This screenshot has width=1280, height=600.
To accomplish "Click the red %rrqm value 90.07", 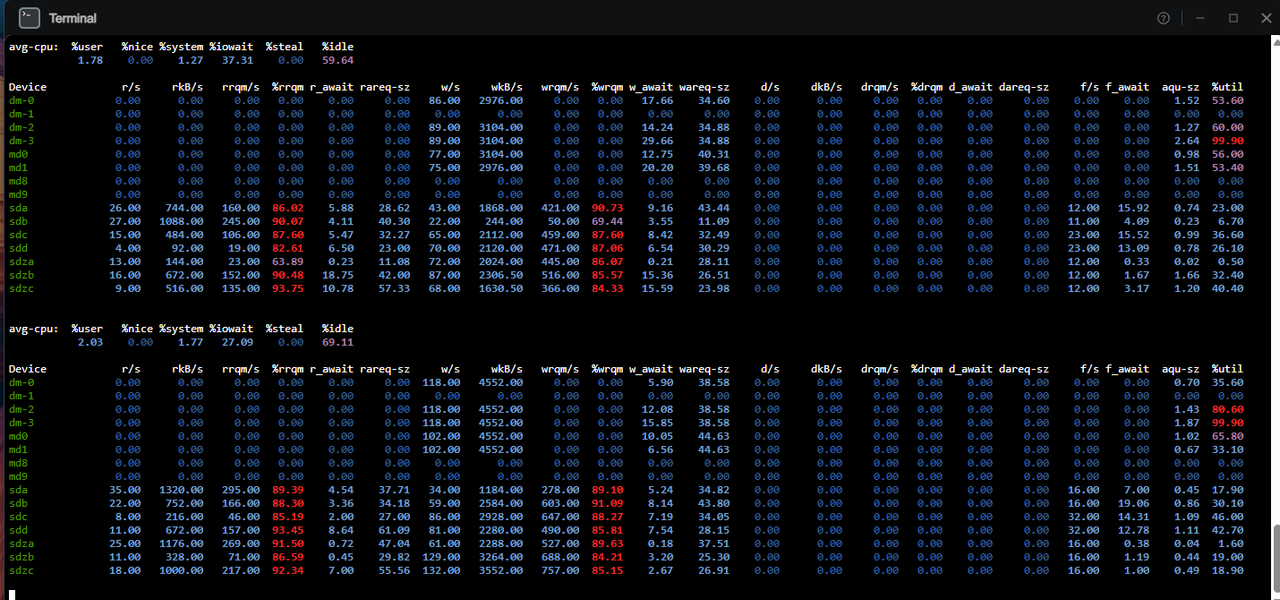I will click(x=287, y=221).
